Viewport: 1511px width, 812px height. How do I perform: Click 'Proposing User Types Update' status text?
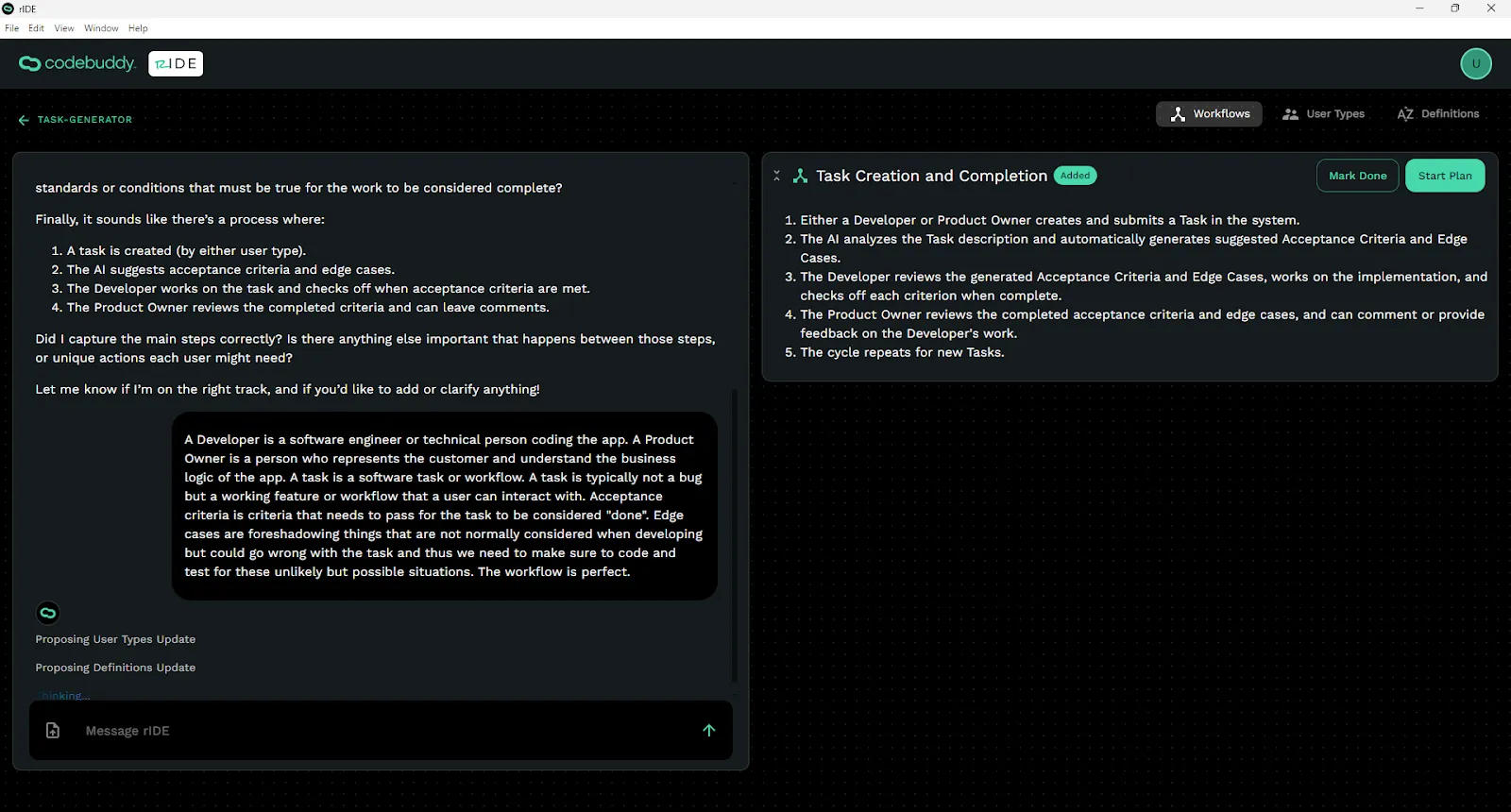[115, 639]
